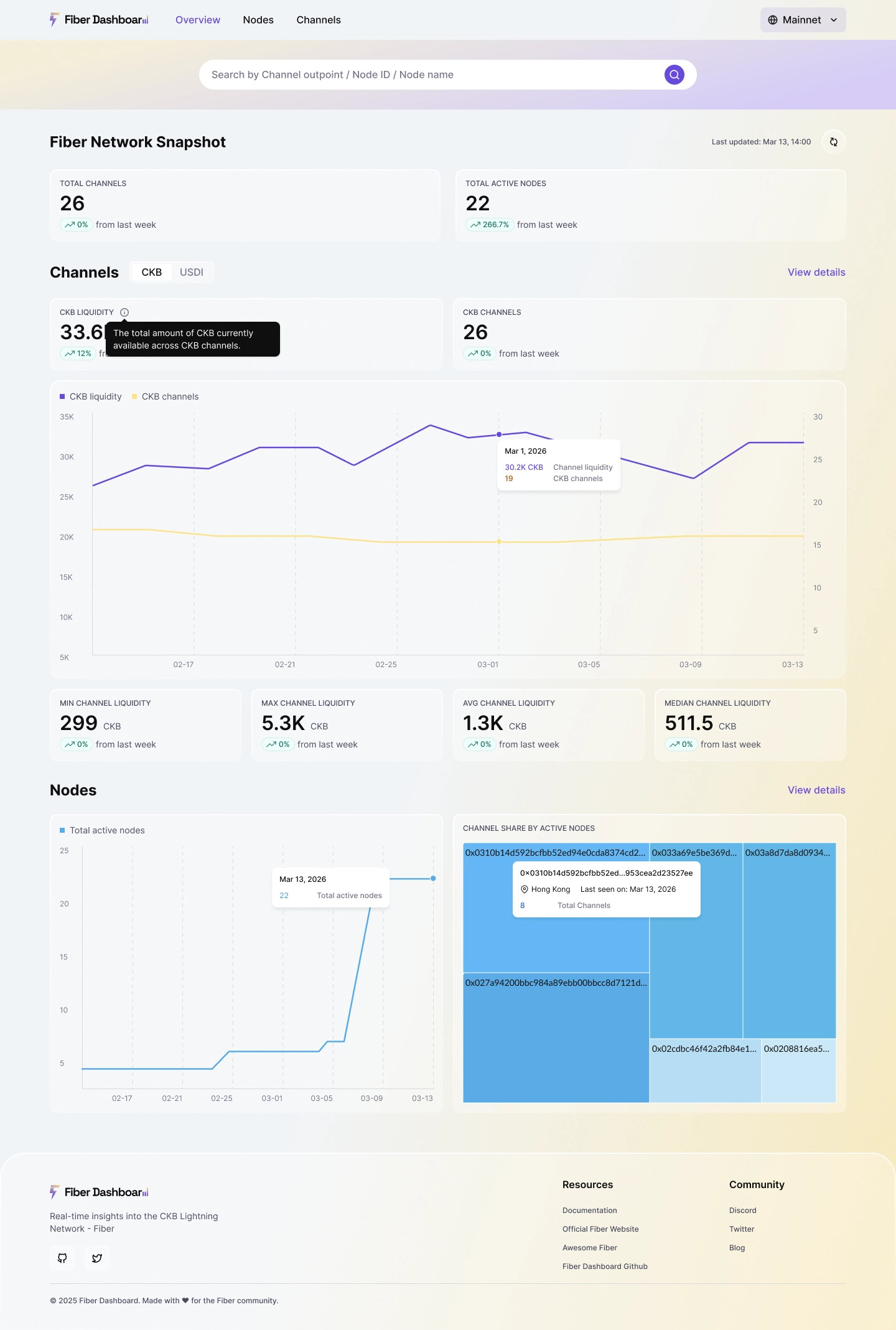This screenshot has width=896, height=1330.
Task: Focus the channel outpoint search field
Action: [x=429, y=75]
